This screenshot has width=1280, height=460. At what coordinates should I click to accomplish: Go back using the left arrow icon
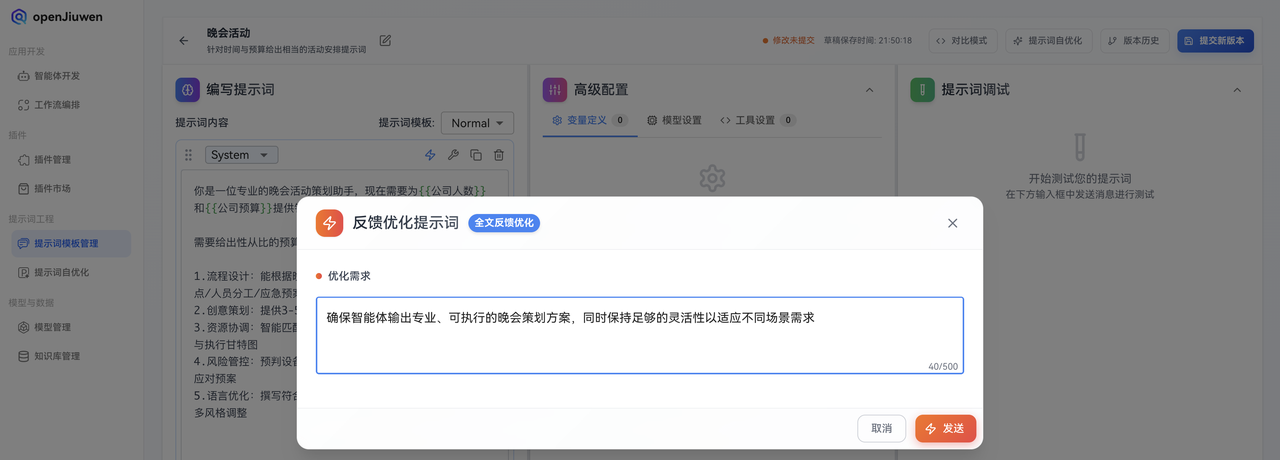183,41
